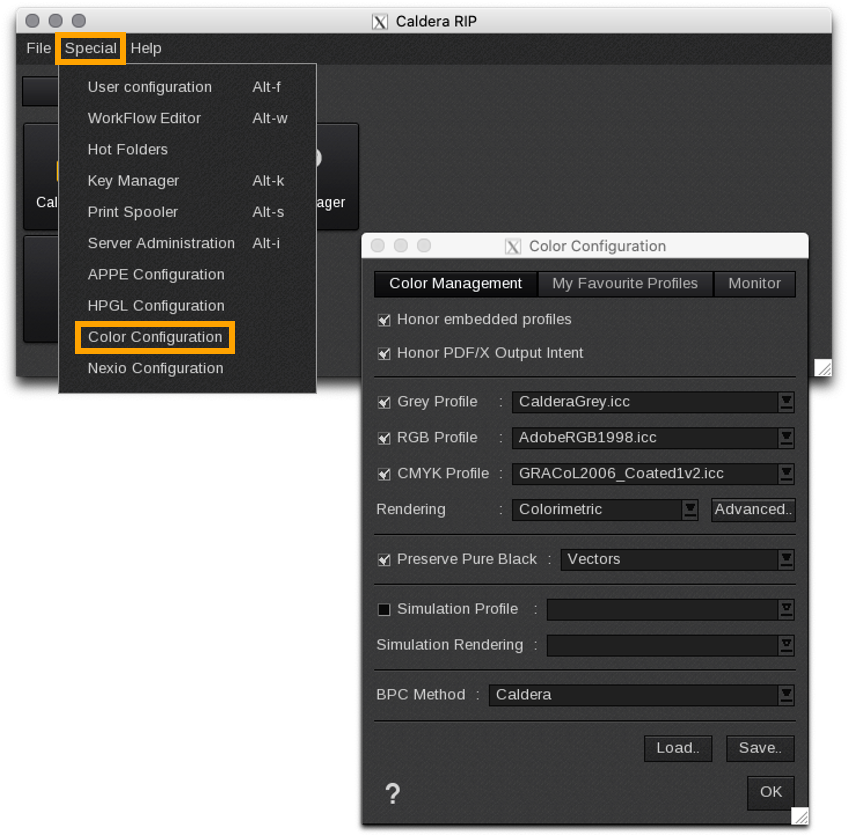Open the RGB Profile dropdown
Screen dimensions: 848x836
[786, 438]
